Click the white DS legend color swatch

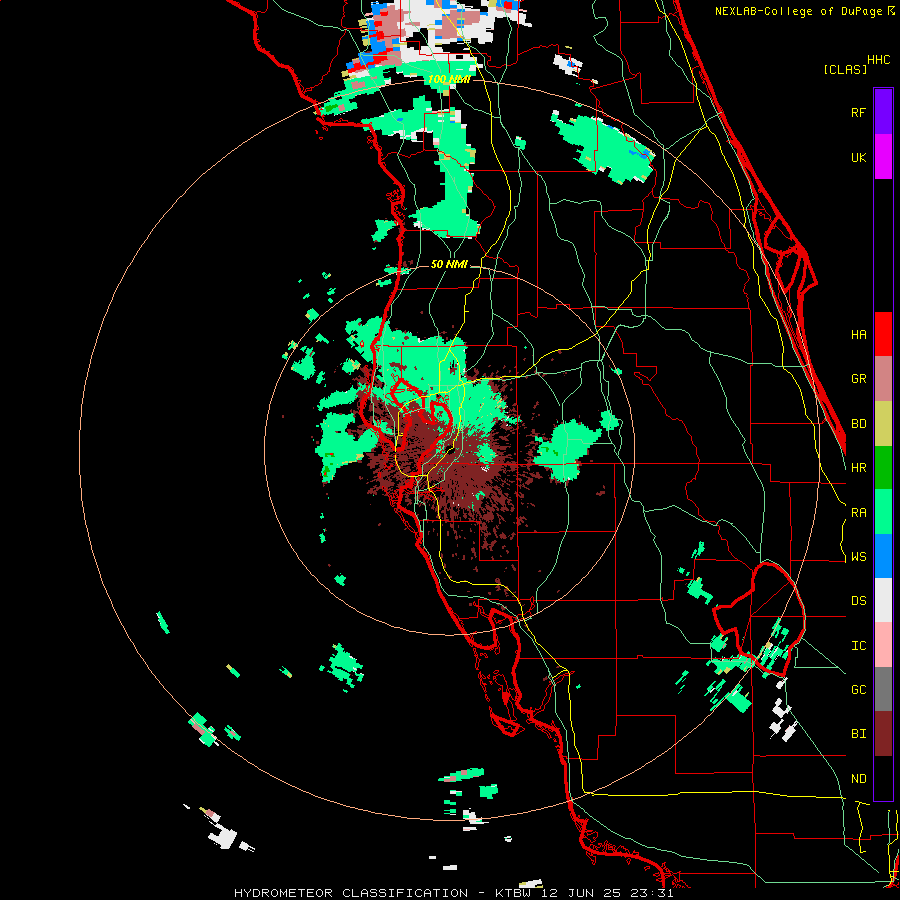pos(883,600)
